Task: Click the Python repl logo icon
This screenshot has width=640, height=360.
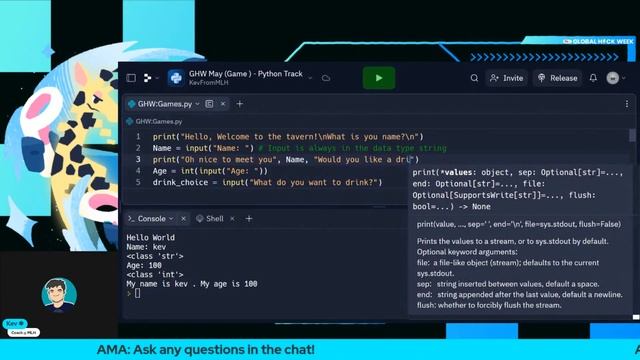Action: (176, 78)
